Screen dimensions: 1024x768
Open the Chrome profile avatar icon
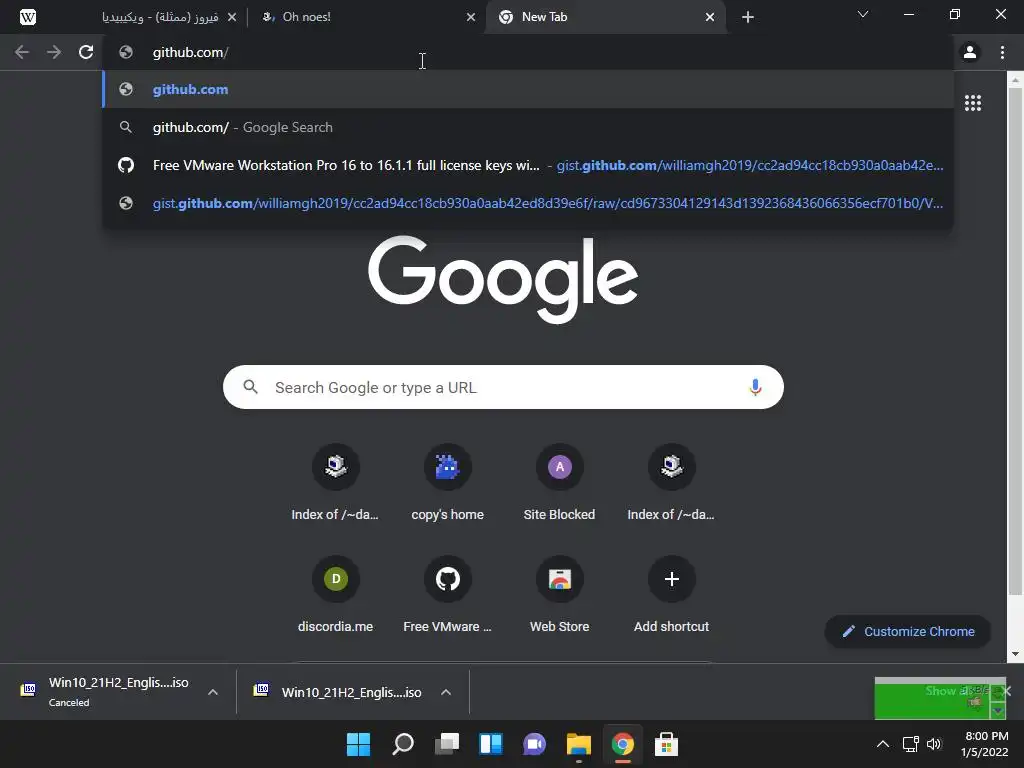pos(970,52)
